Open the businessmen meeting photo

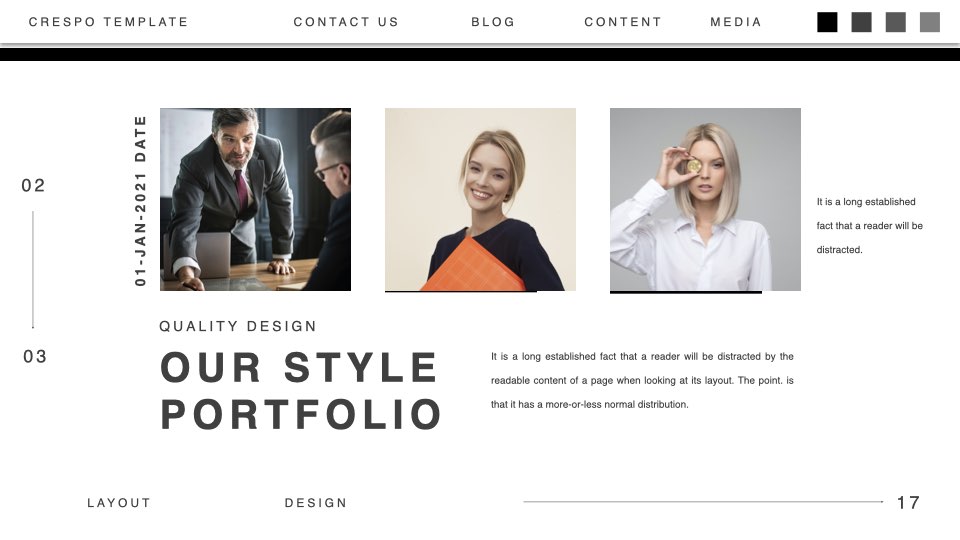(255, 200)
